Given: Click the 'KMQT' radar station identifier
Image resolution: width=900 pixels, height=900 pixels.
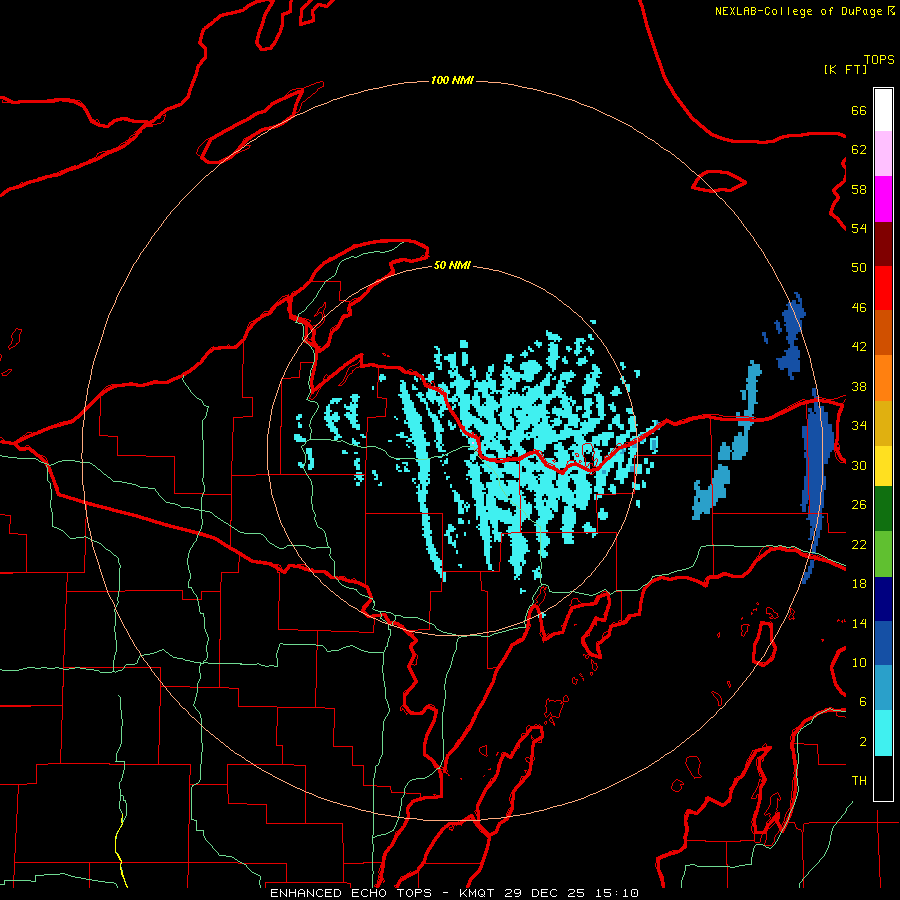Looking at the screenshot, I should click(x=478, y=893).
